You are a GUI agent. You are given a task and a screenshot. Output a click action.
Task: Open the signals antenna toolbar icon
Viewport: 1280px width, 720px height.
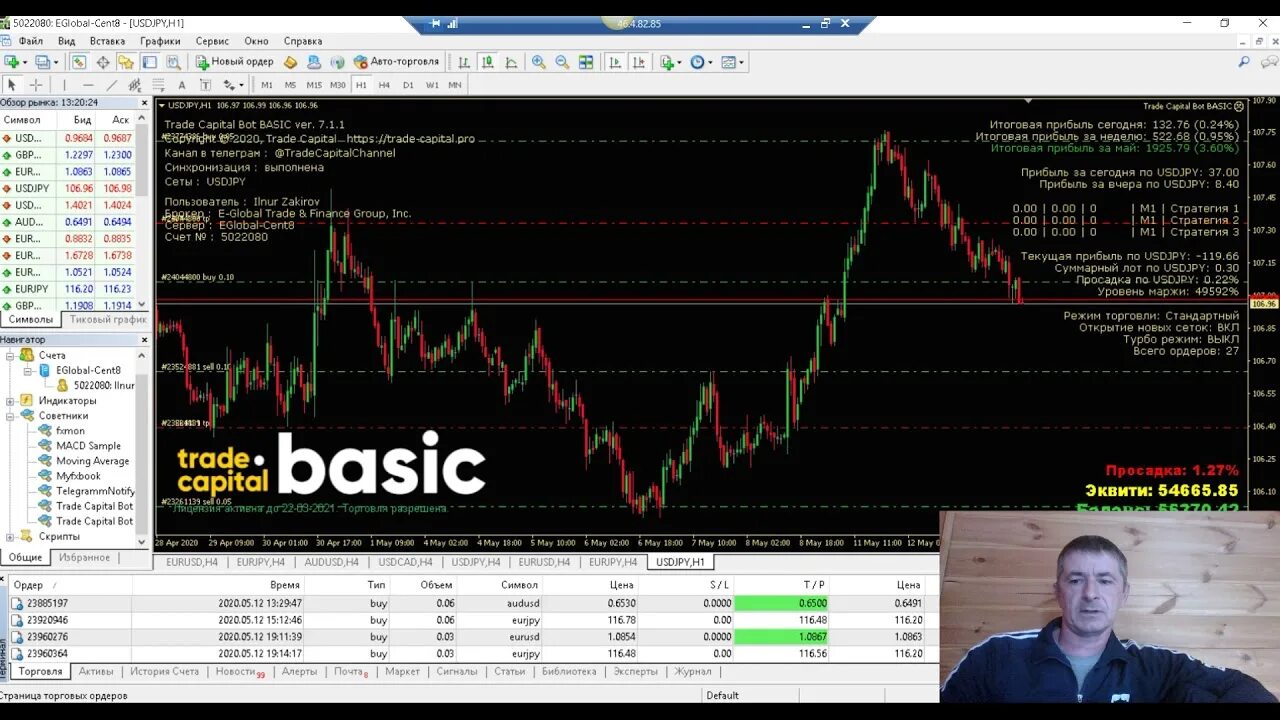pos(337,62)
